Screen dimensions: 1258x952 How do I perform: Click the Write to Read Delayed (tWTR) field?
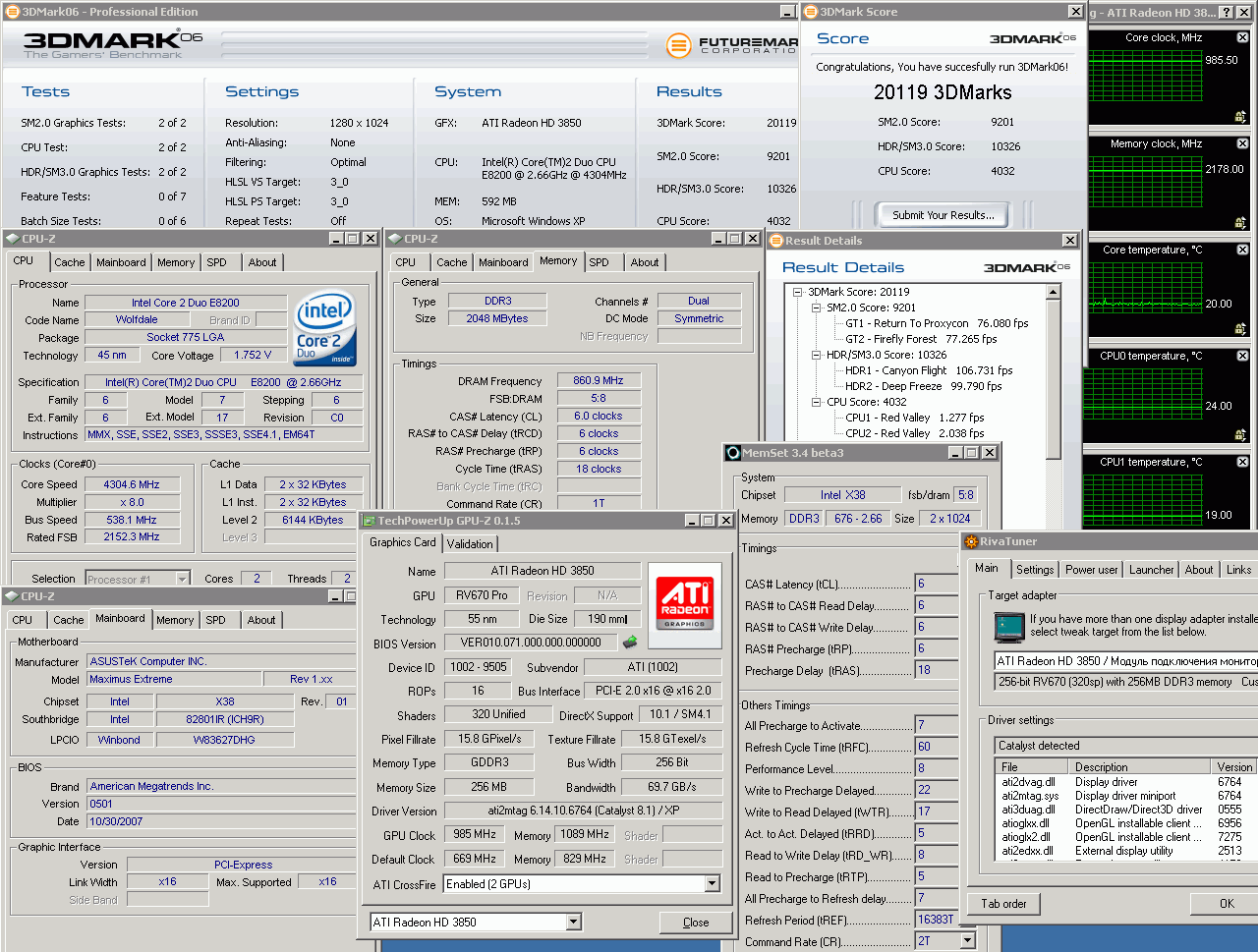[936, 812]
